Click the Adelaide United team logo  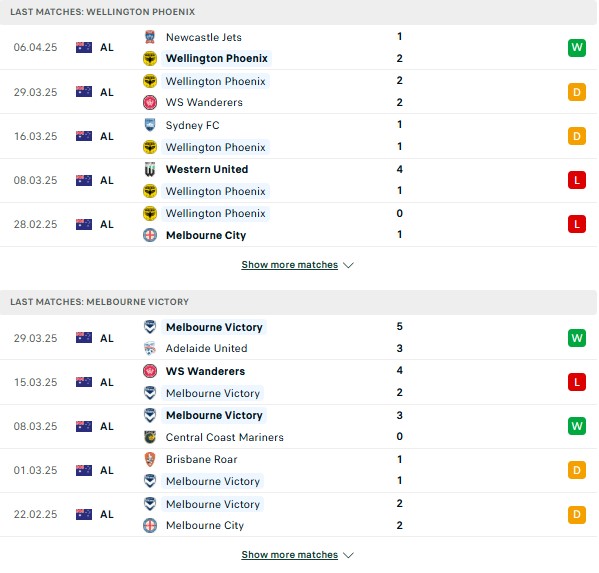(150, 348)
